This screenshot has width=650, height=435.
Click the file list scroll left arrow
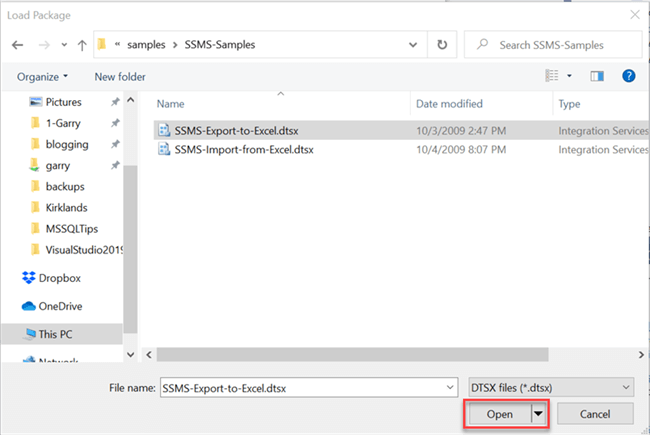click(x=149, y=355)
